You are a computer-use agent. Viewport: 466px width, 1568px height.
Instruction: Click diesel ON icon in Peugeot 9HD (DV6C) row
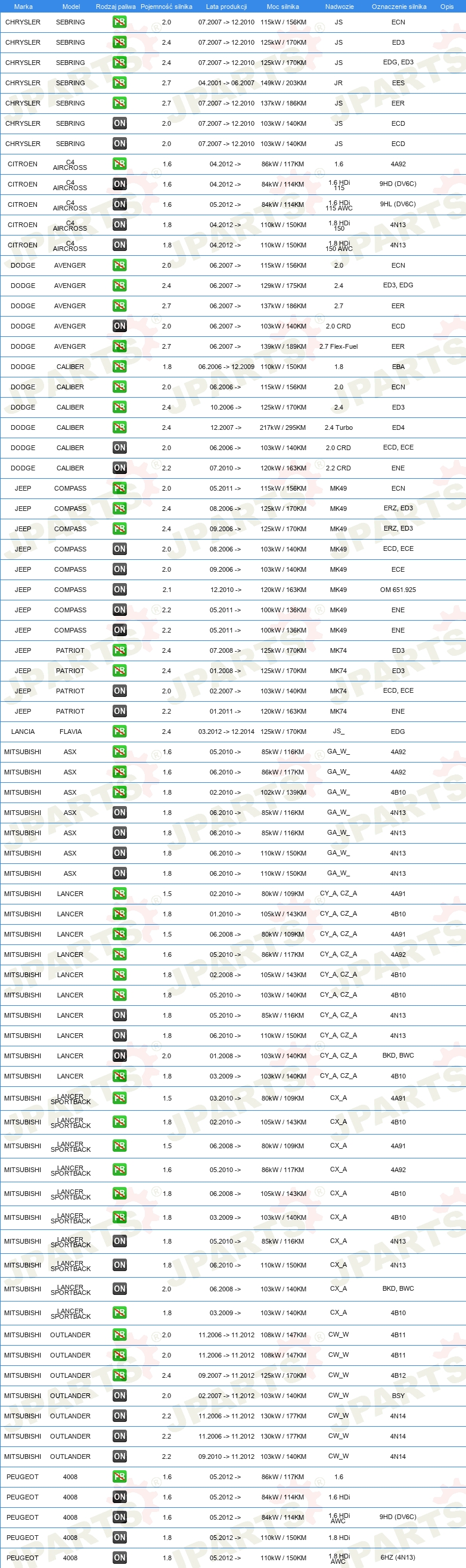119,1517
